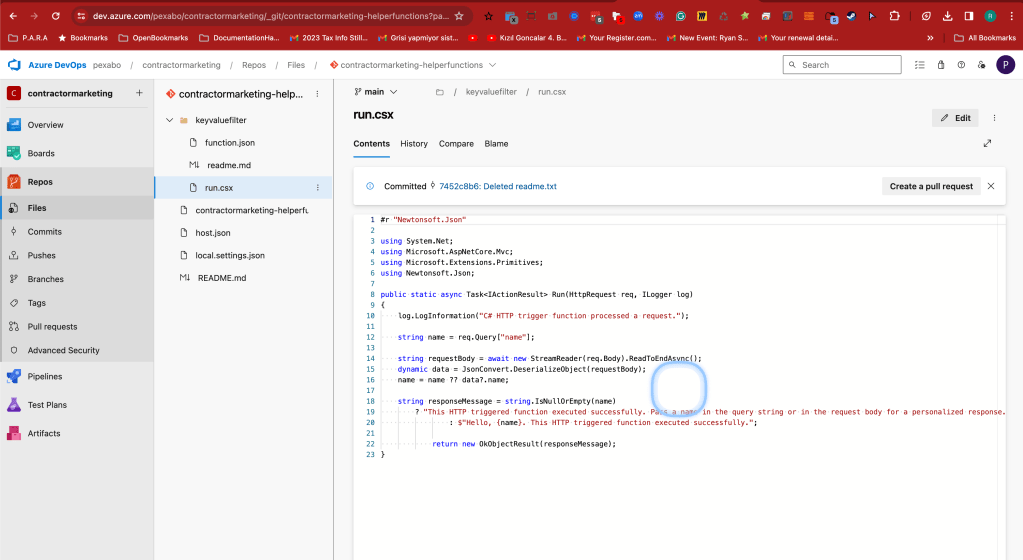The image size is (1023, 560).
Task: Click plus icon next to contractormarketing
Action: tap(139, 93)
